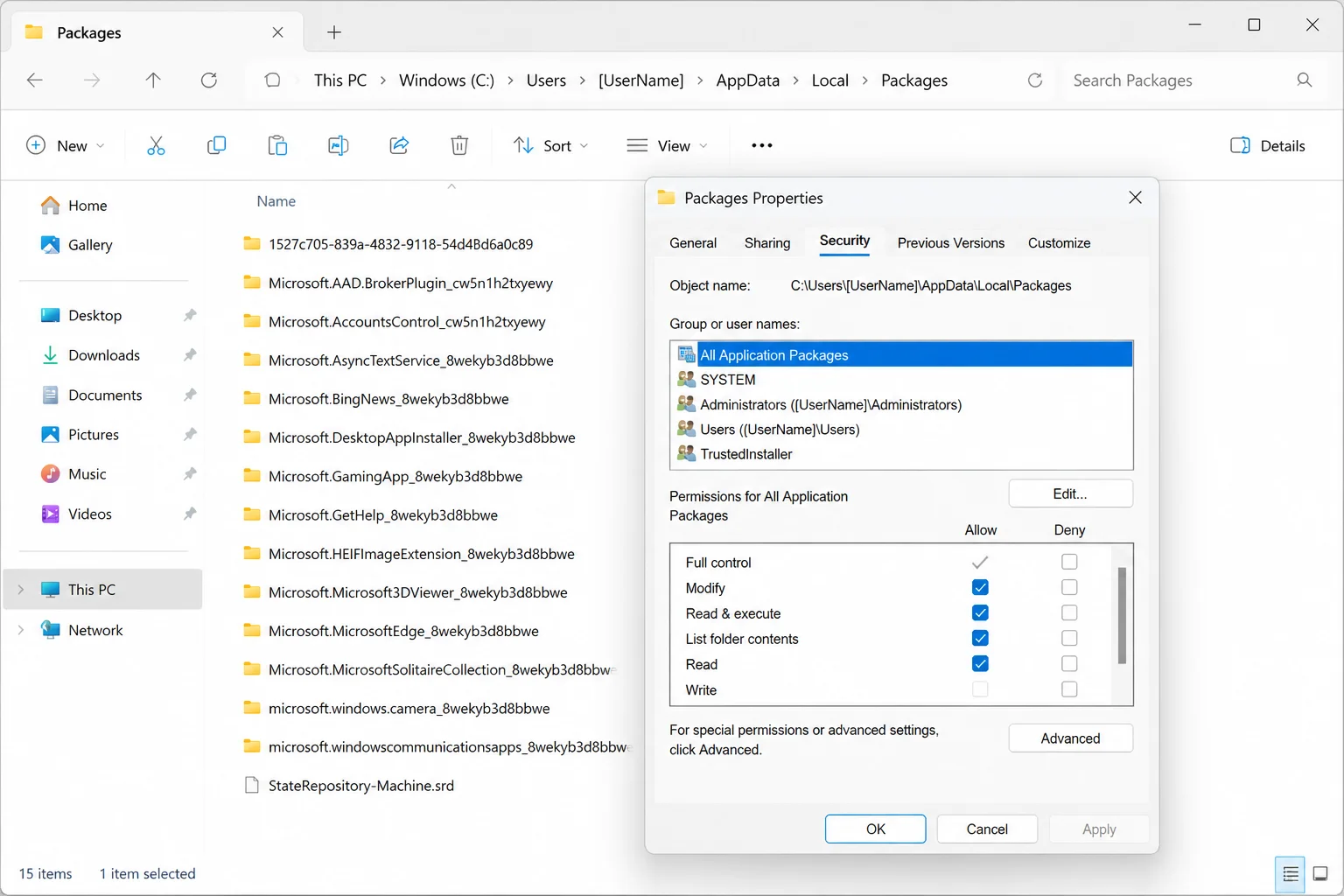The width and height of the screenshot is (1344, 896).
Task: Click Users in the breadcrumb path
Action: click(x=546, y=80)
